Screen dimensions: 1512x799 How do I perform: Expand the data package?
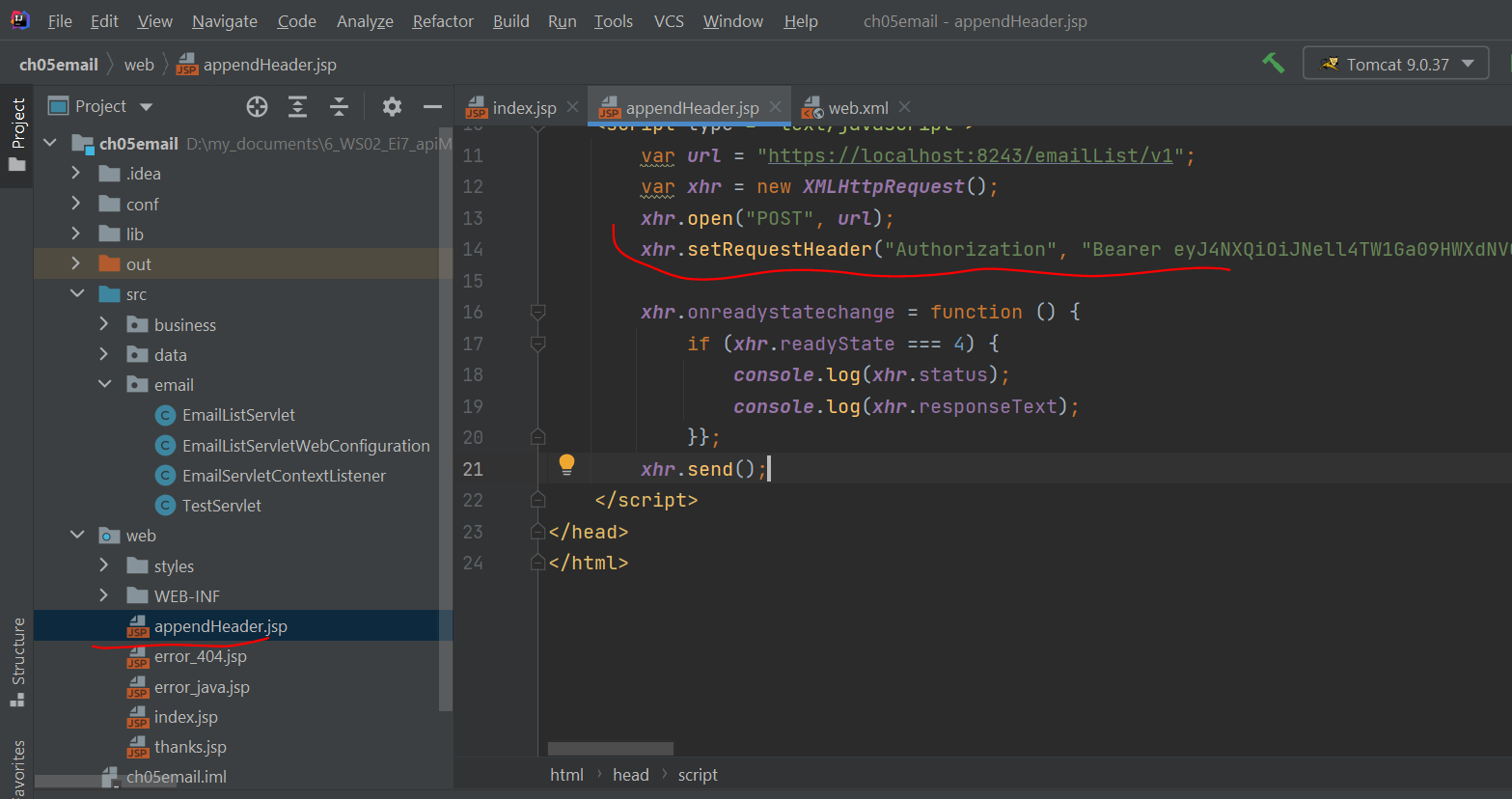(x=104, y=354)
